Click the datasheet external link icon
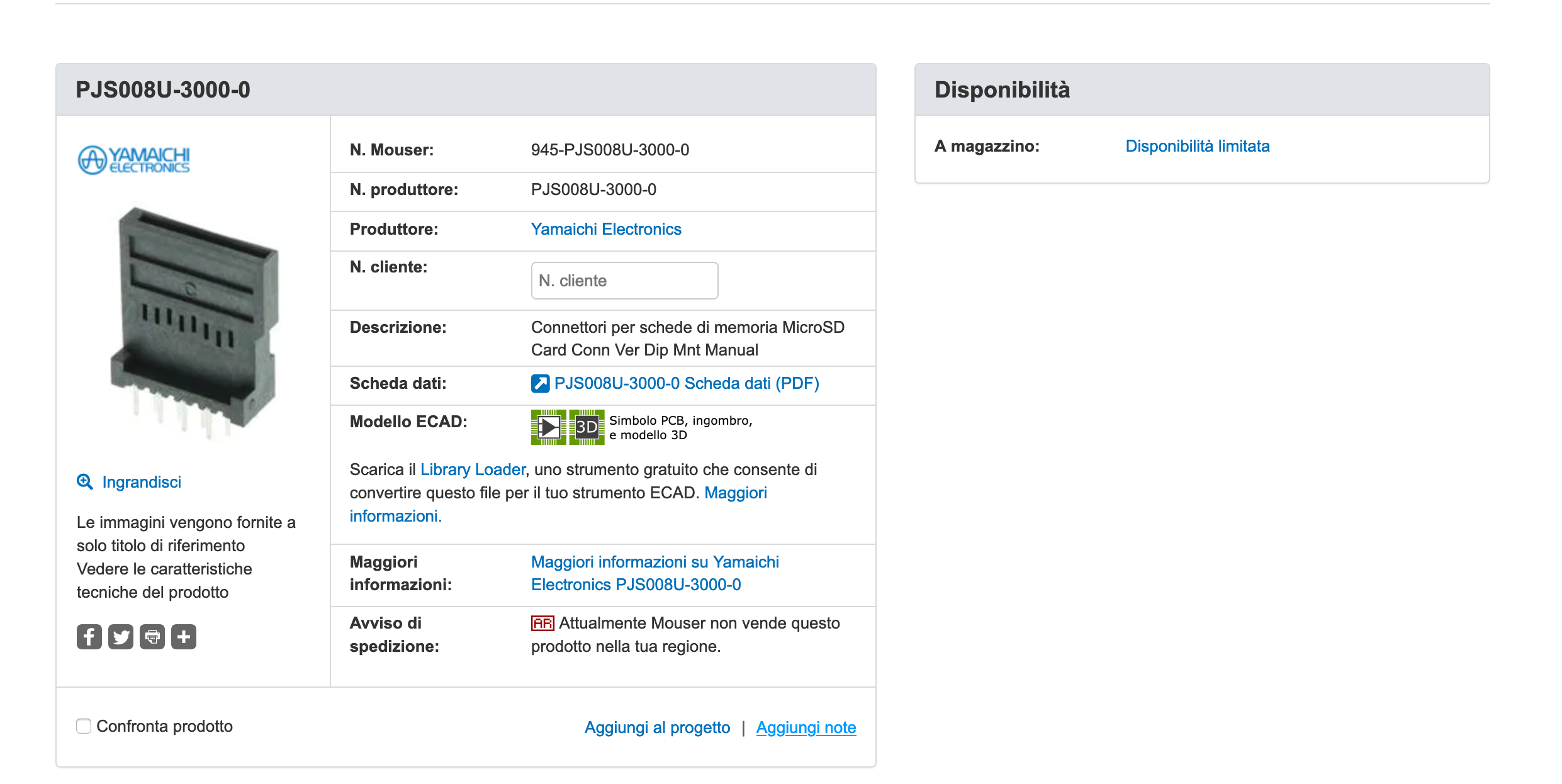The width and height of the screenshot is (1562, 784). pos(540,384)
